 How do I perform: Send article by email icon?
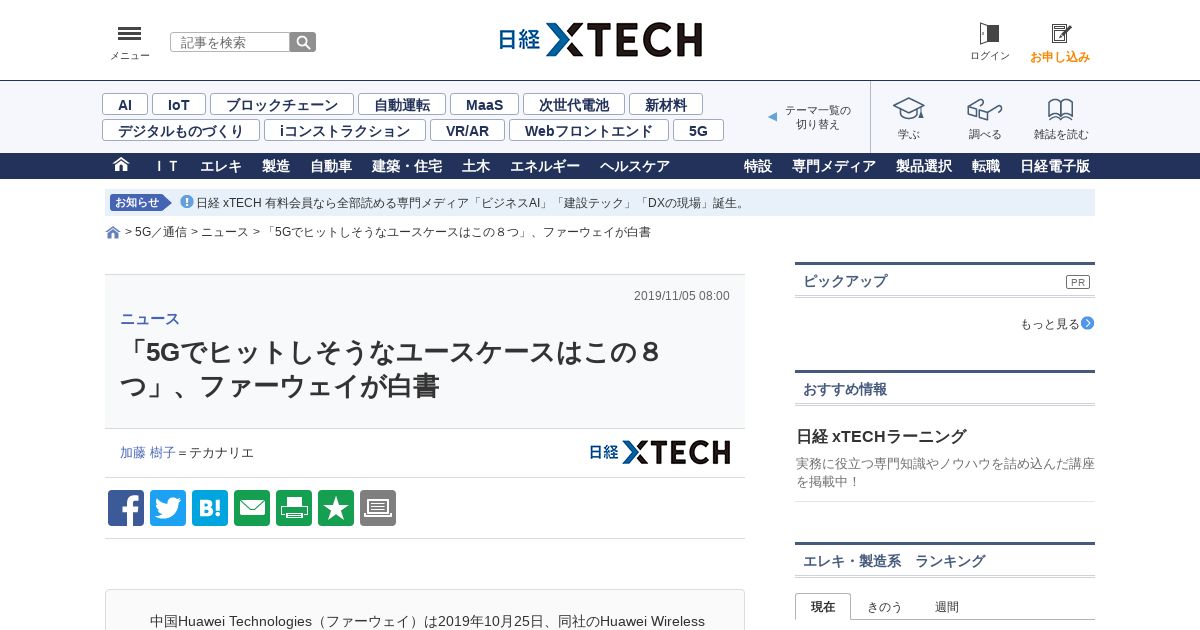click(x=252, y=508)
